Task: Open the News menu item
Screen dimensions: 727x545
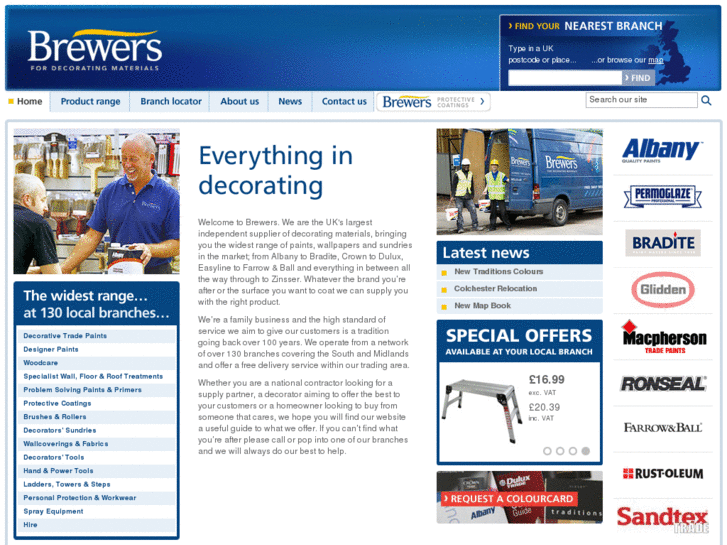Action: pos(290,101)
